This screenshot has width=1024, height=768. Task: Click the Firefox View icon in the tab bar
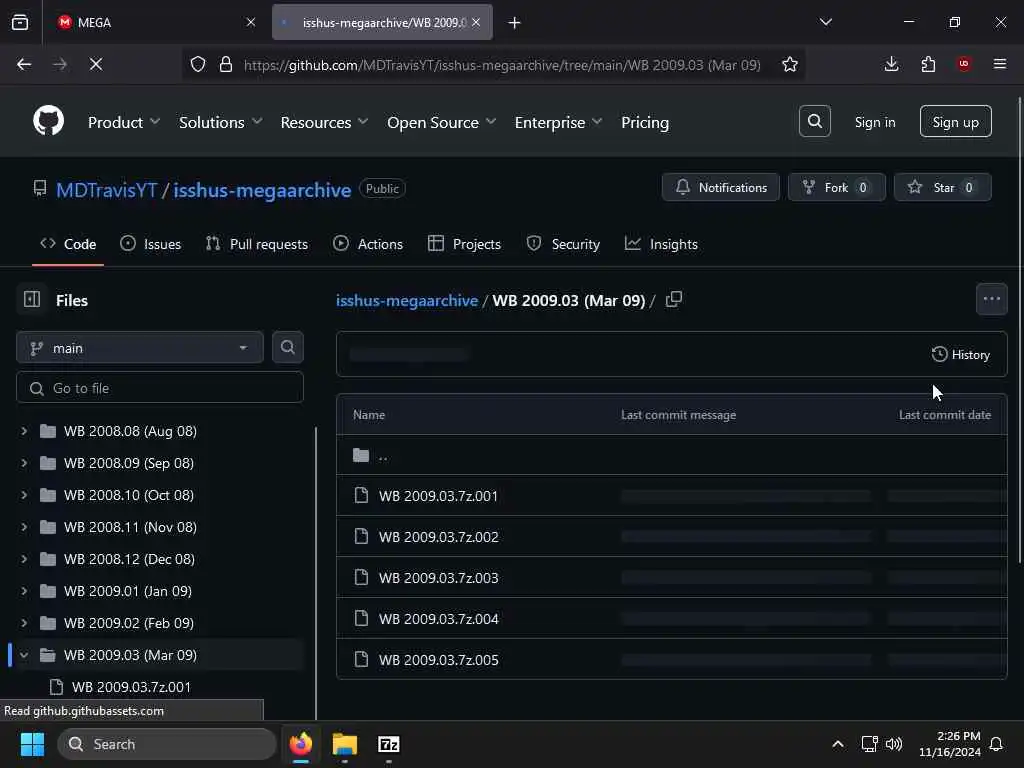click(20, 22)
